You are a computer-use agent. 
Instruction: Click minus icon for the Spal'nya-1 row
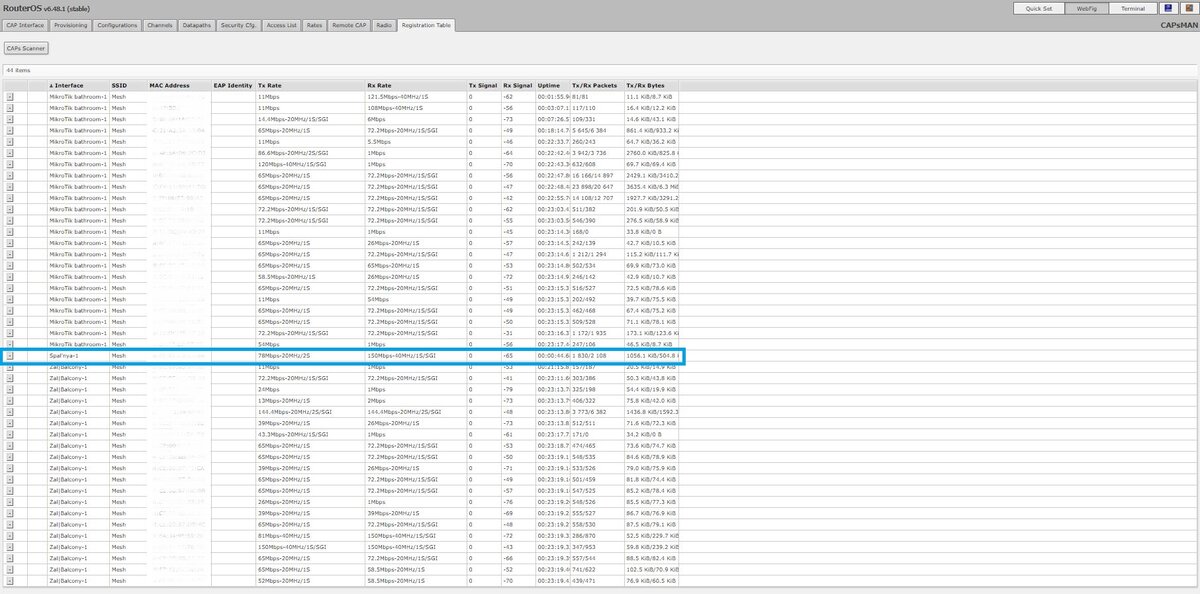pyautogui.click(x=10, y=355)
